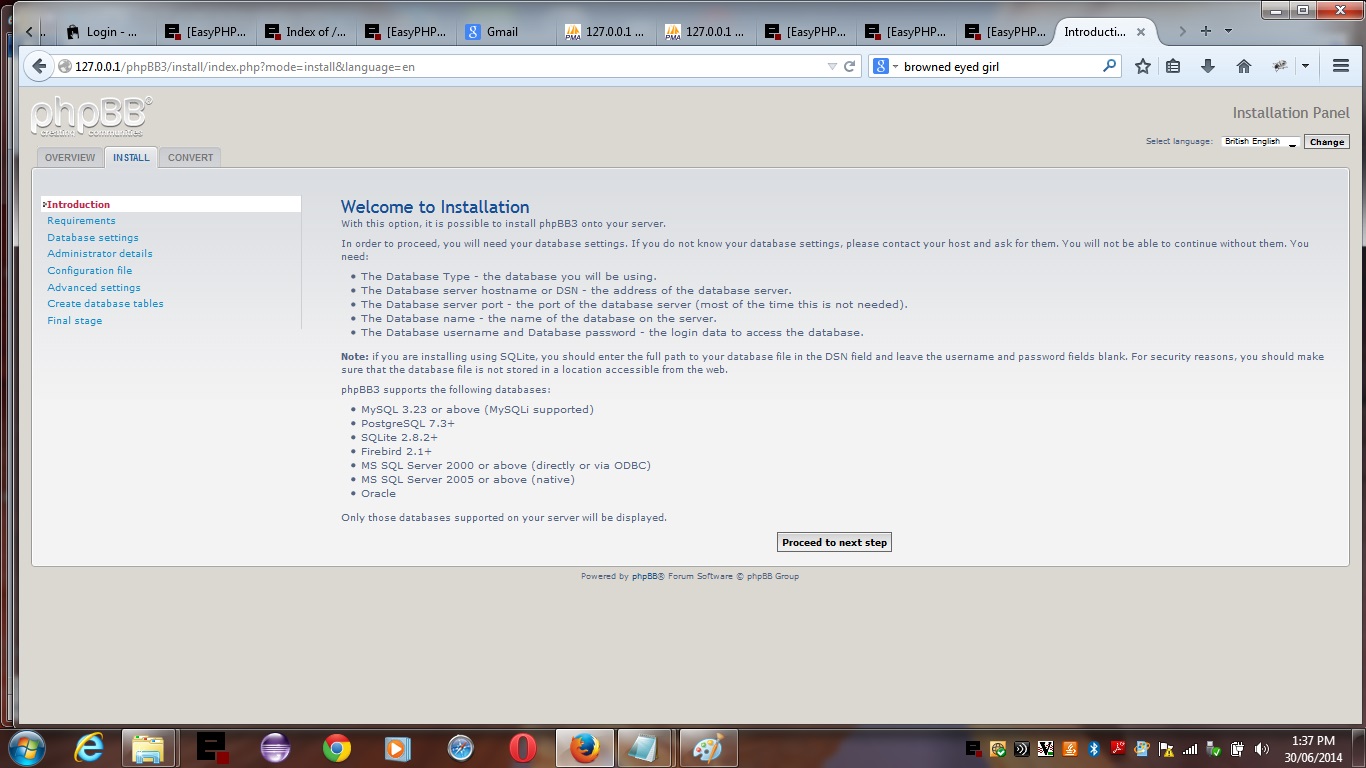Screen dimensions: 1366x768
Task: Select Introduction in install steps
Action: [x=78, y=204]
